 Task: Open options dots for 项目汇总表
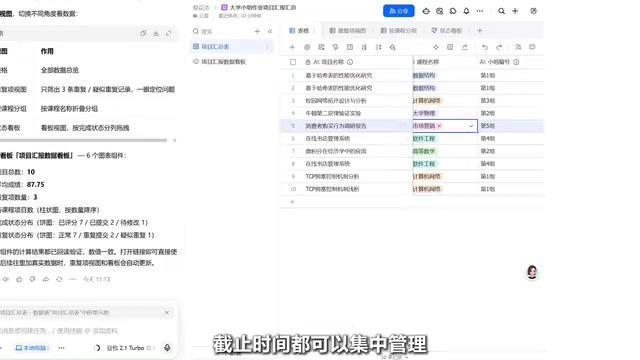pyautogui.click(x=267, y=47)
